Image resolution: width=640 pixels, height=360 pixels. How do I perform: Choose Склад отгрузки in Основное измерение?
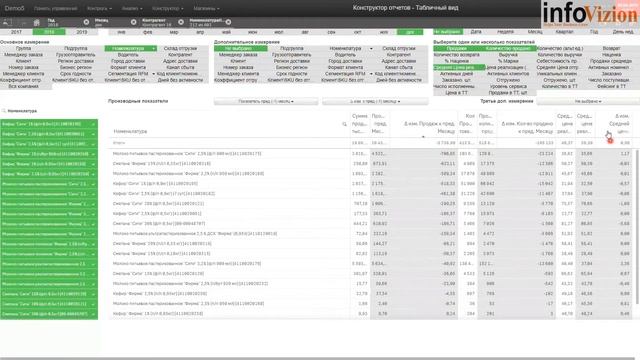180,48
